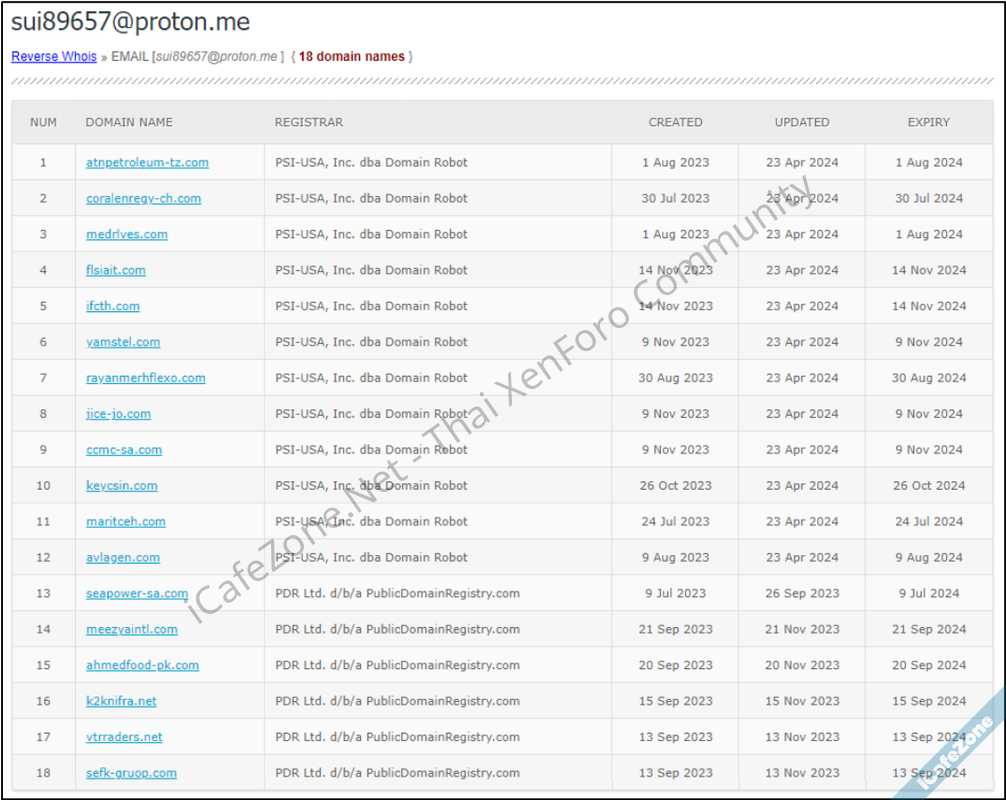Open the flsiait.com domain link

[x=115, y=270]
